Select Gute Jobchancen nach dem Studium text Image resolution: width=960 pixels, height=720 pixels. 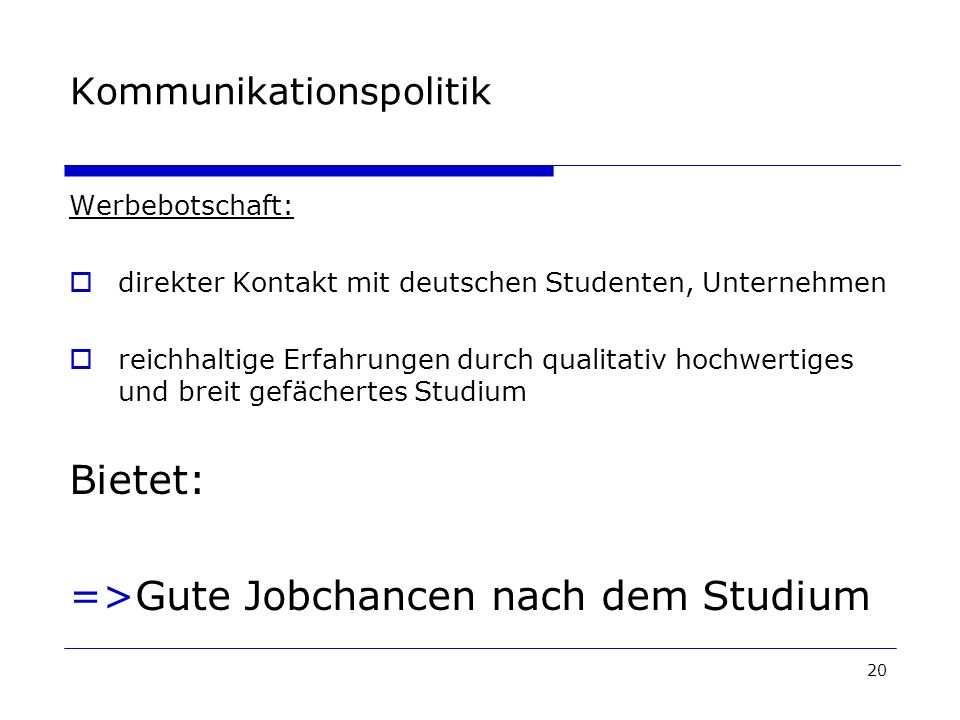502,596
